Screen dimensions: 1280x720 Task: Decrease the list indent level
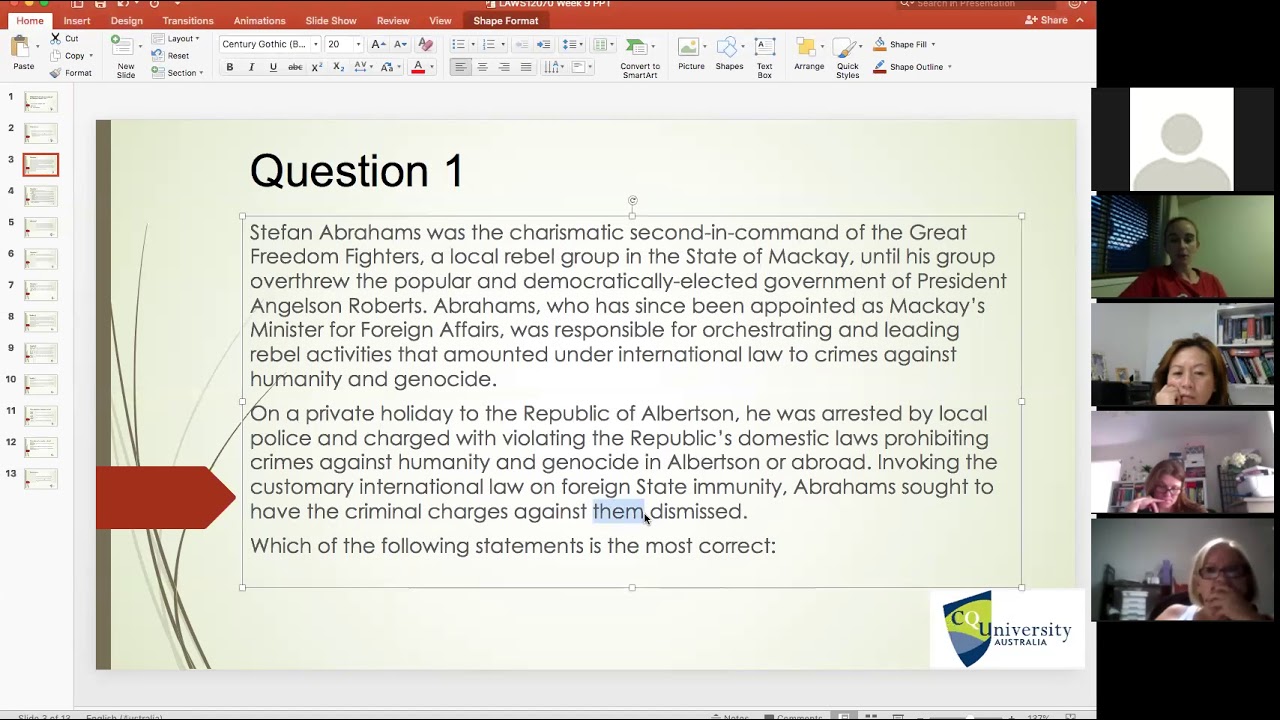(x=521, y=44)
